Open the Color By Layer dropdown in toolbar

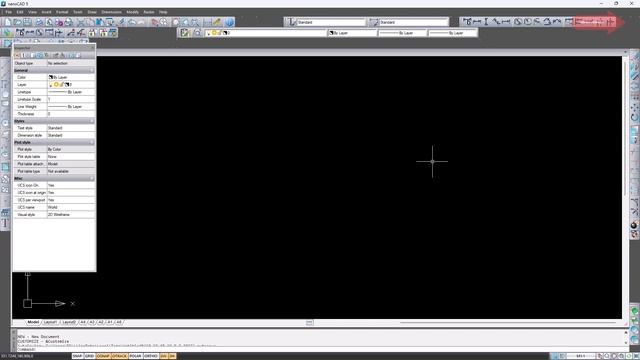[x=353, y=33]
